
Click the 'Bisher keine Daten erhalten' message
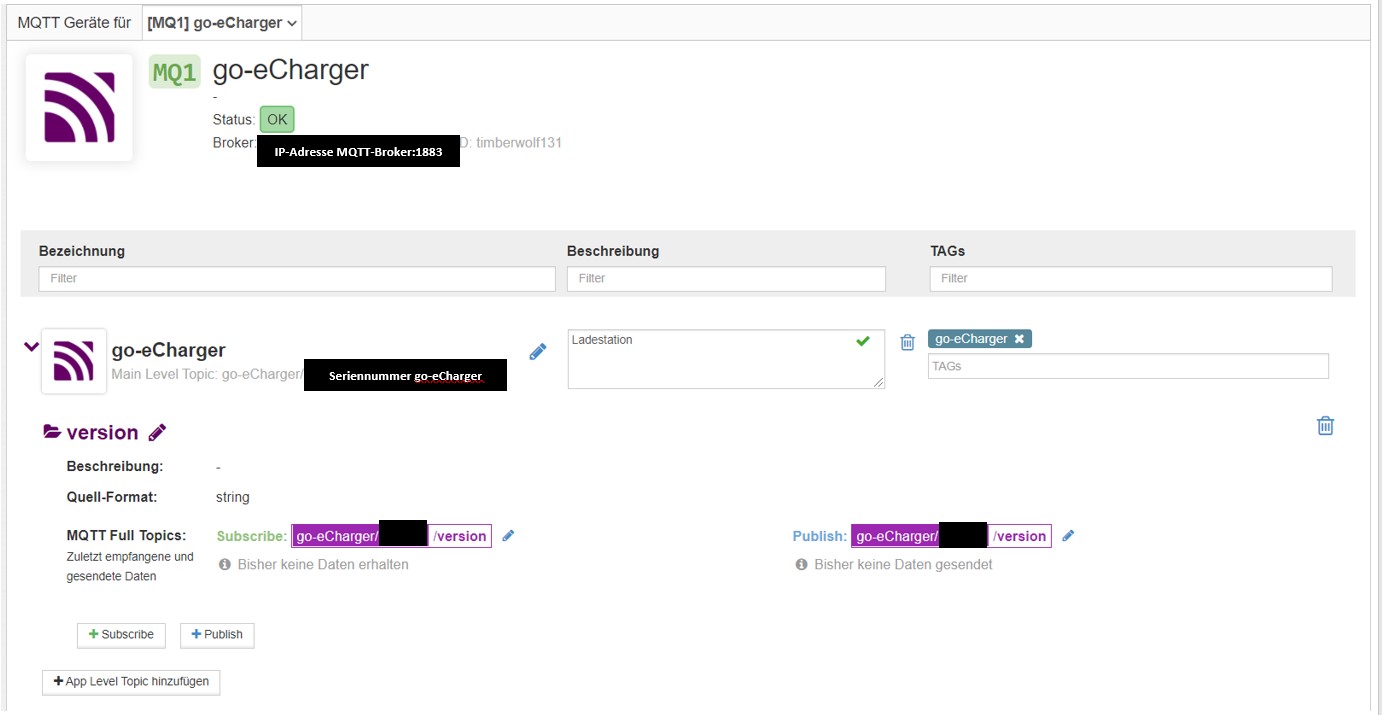click(x=323, y=565)
